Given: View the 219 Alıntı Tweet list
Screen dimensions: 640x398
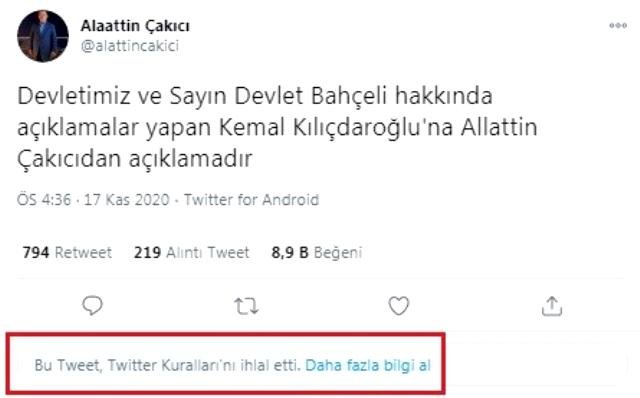Looking at the screenshot, I should point(191,252).
